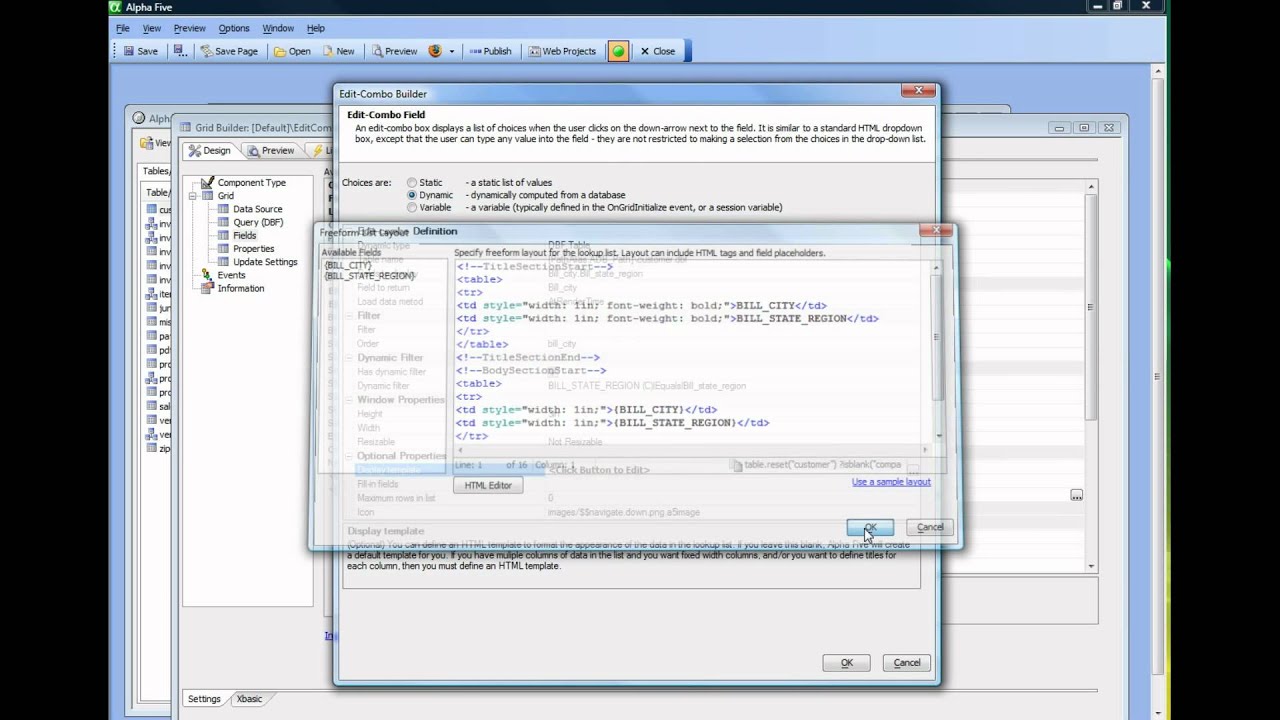Viewport: 1280px width, 720px height.
Task: Click the ellipsis button on the right panel
Action: [1076, 496]
